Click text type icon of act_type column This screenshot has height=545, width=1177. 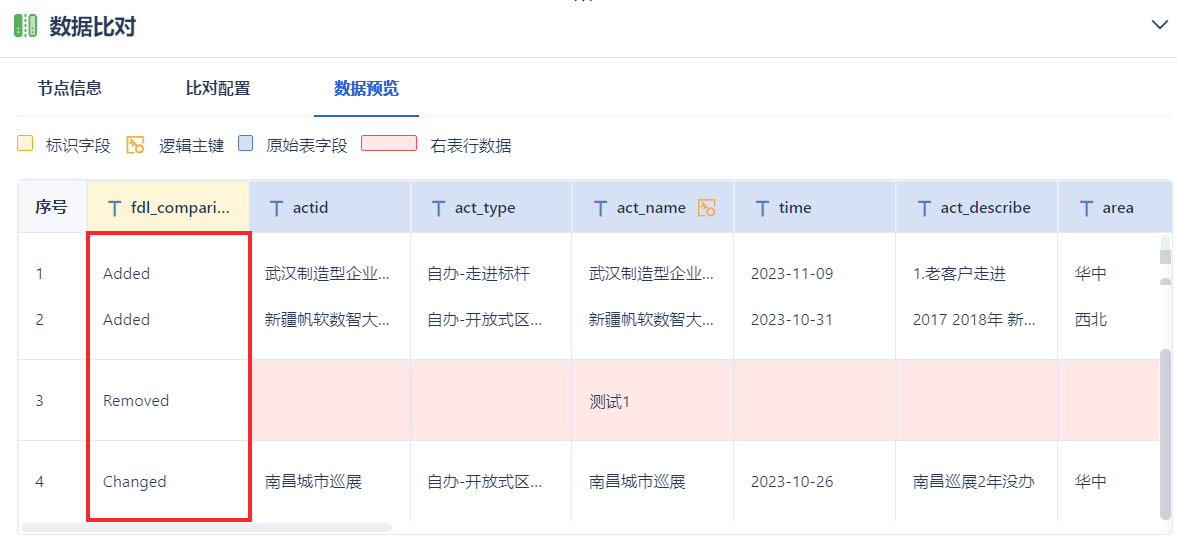coord(438,208)
